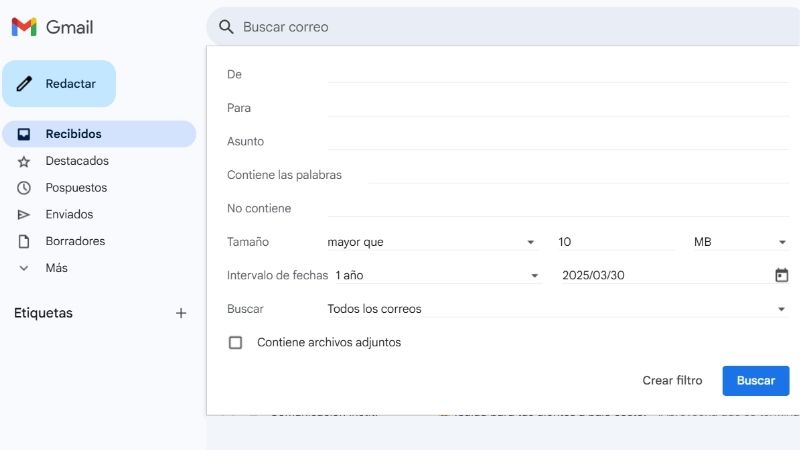Open the 'Todos los correos' search scope dropdown

(557, 309)
